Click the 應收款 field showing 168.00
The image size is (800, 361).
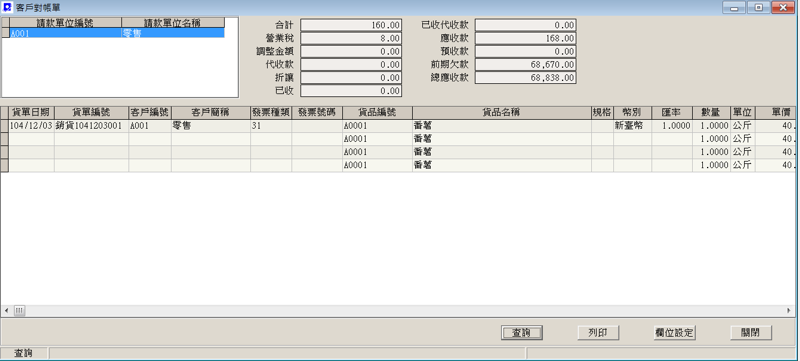pos(526,38)
